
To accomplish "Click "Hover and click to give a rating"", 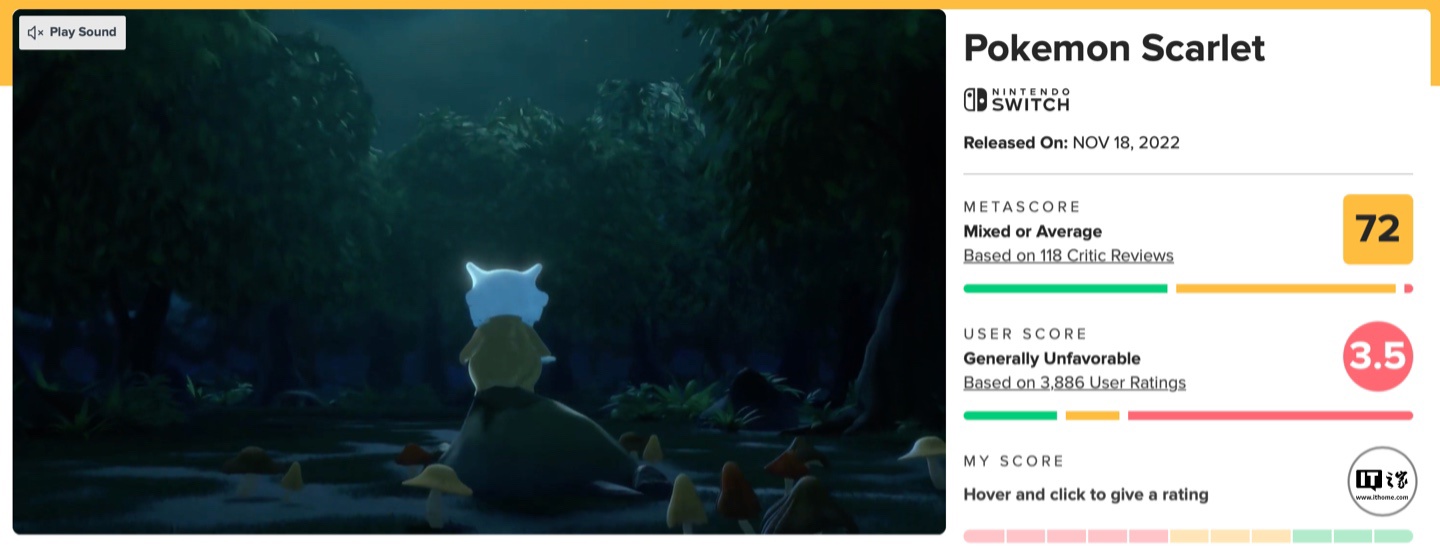I will (1085, 494).
